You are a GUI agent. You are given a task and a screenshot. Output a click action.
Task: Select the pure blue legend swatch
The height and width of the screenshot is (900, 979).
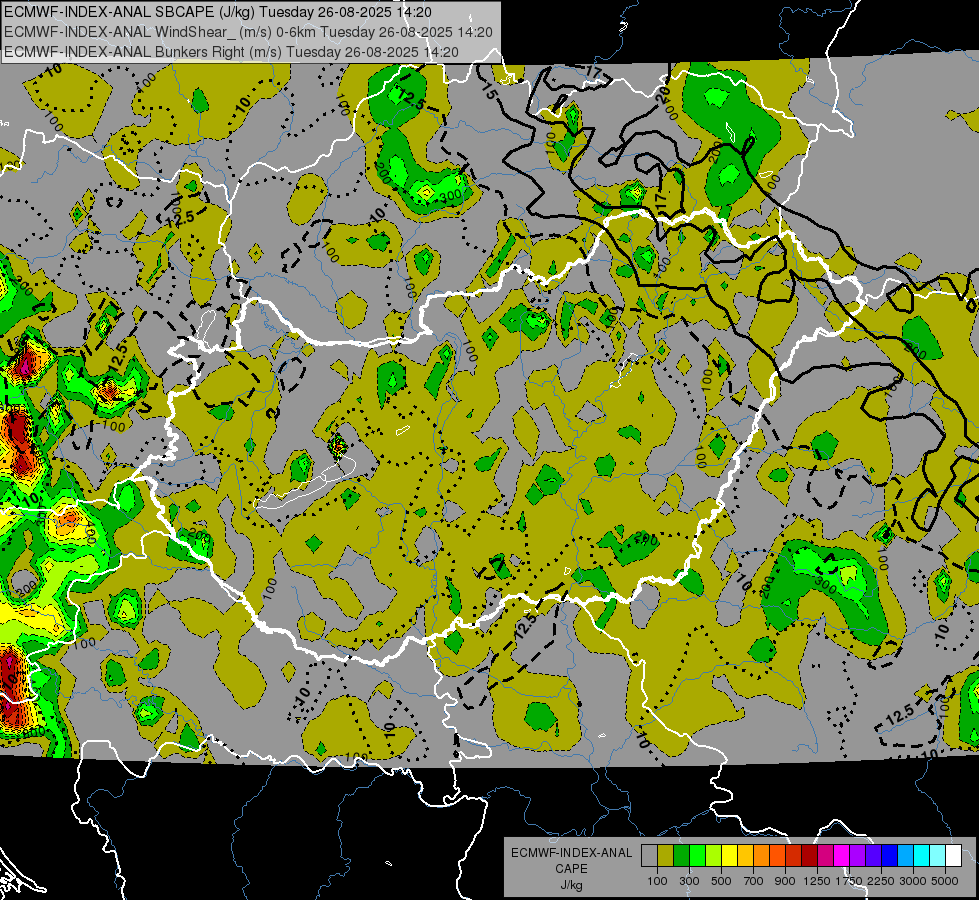coord(890,856)
